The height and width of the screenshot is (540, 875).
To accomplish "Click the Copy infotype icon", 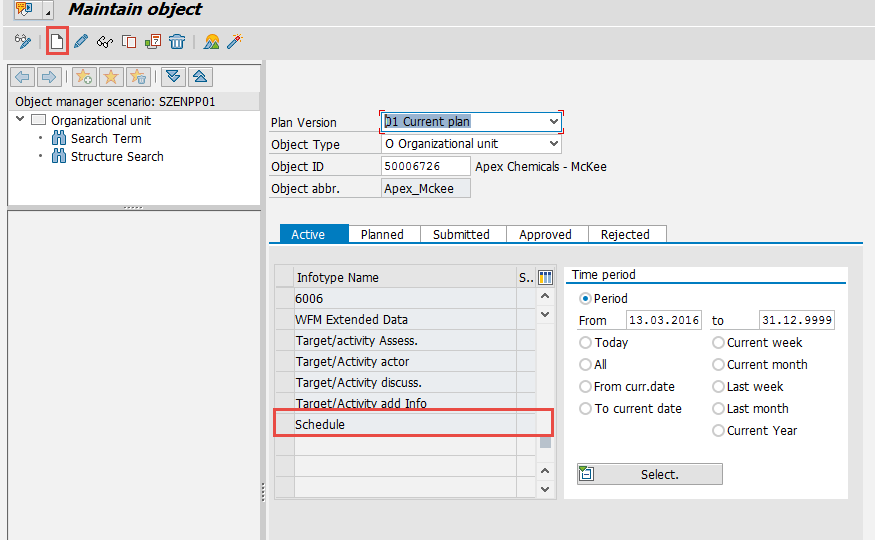I will 129,41.
